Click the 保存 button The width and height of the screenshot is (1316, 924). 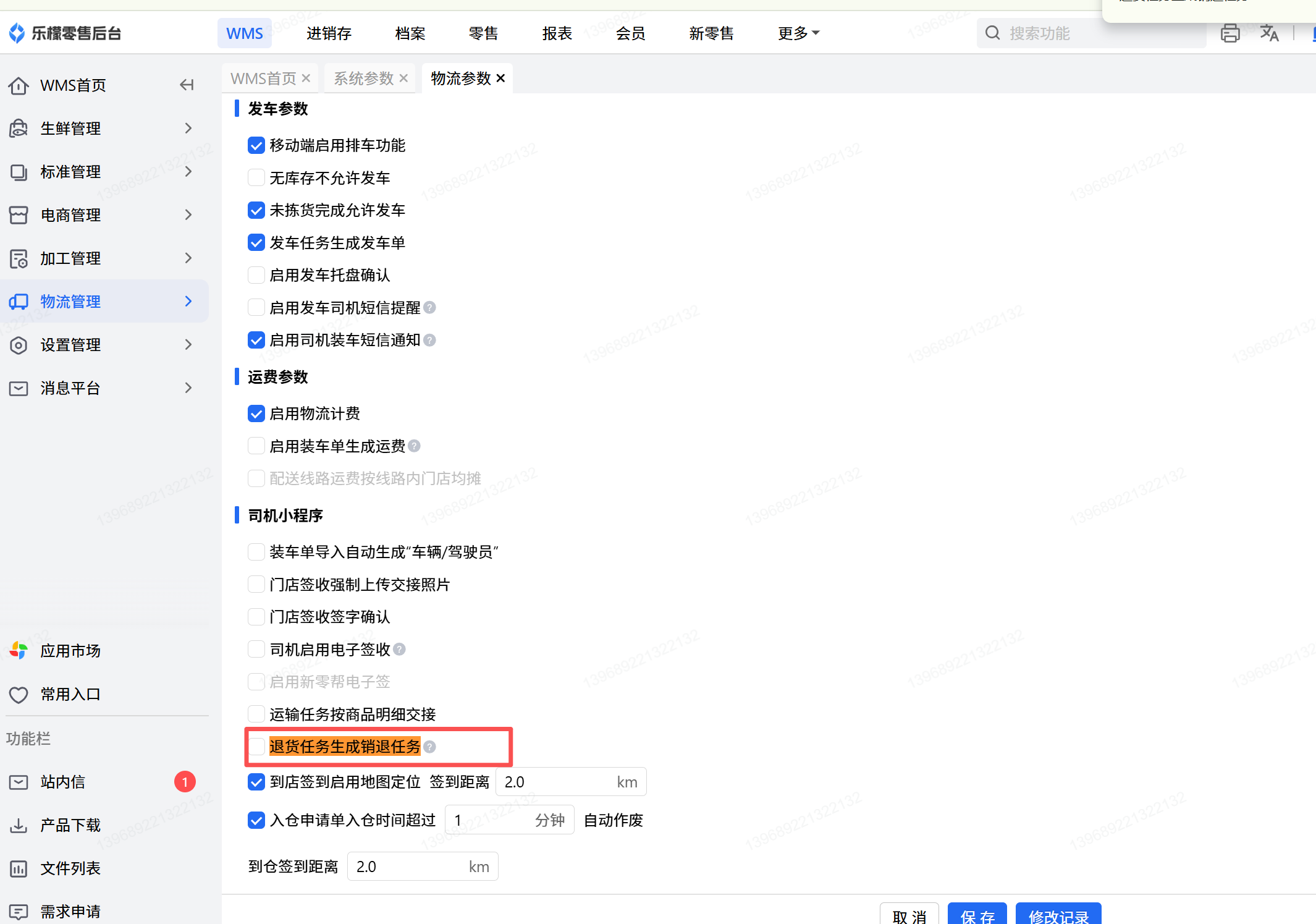977,915
